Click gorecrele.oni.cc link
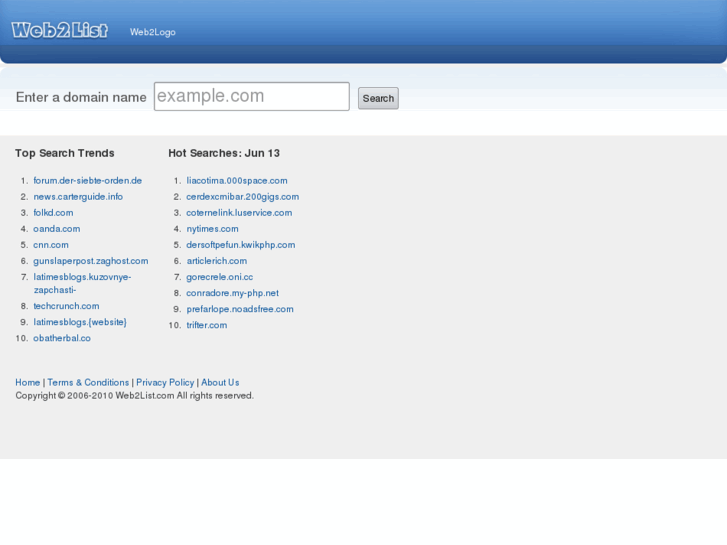 [220, 277]
